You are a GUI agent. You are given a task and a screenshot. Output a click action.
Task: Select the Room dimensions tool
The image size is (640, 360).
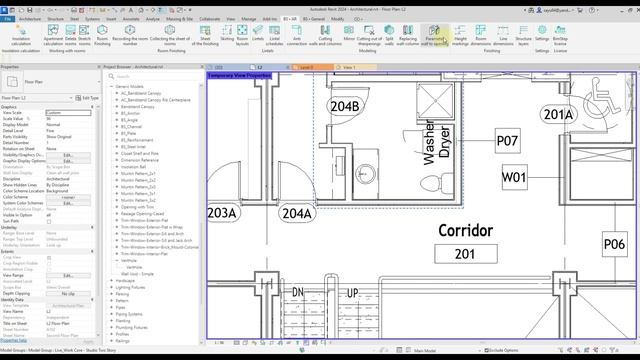click(480, 35)
